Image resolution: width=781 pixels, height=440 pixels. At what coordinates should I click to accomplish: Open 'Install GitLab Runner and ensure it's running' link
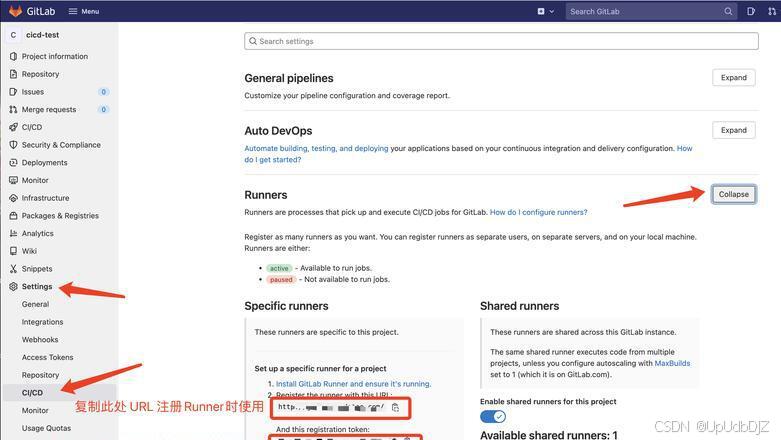pyautogui.click(x=354, y=384)
